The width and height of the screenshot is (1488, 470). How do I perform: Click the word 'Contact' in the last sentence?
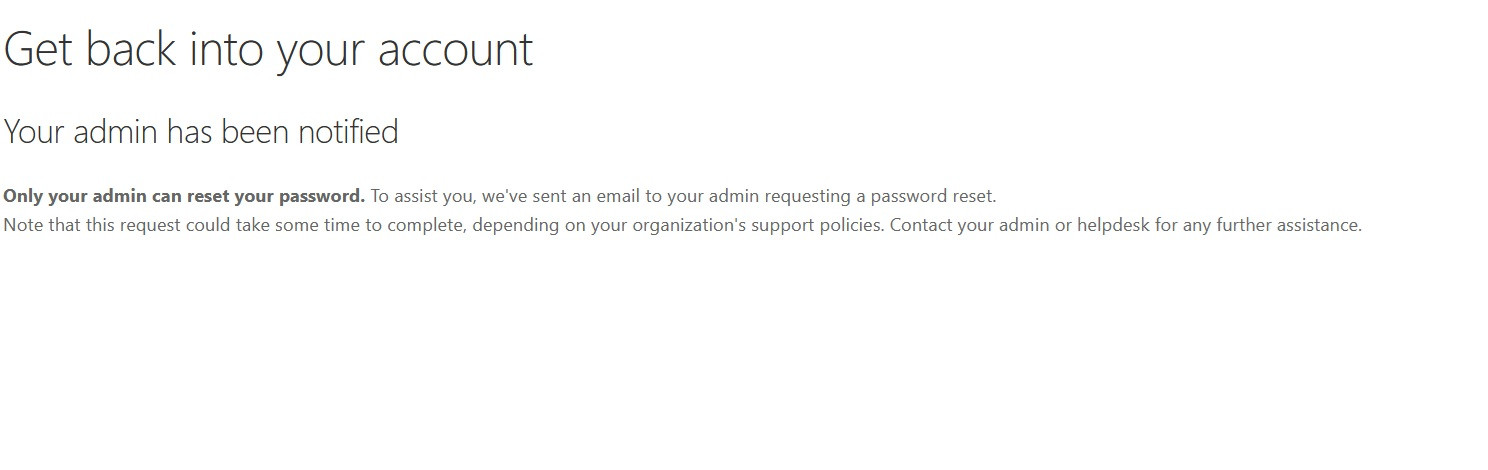(921, 225)
